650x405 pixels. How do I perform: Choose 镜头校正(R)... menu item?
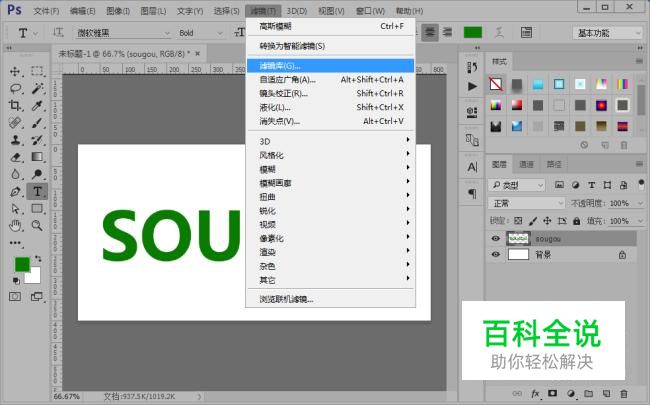(x=331, y=93)
